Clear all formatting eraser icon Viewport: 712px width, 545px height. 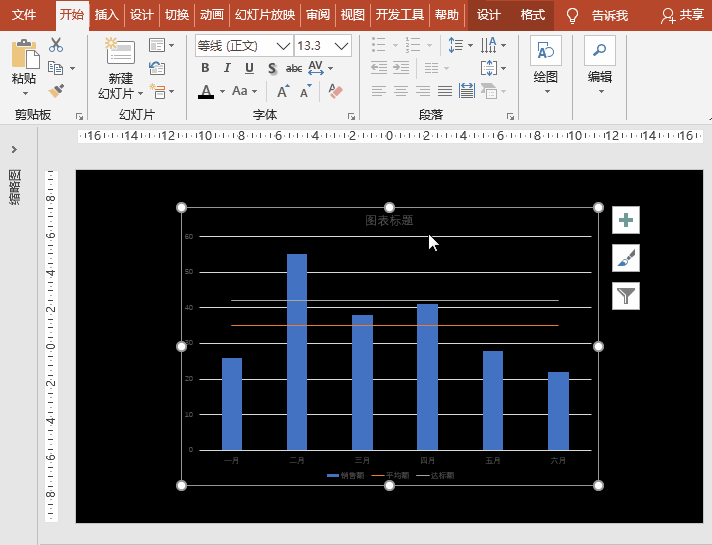(x=335, y=91)
